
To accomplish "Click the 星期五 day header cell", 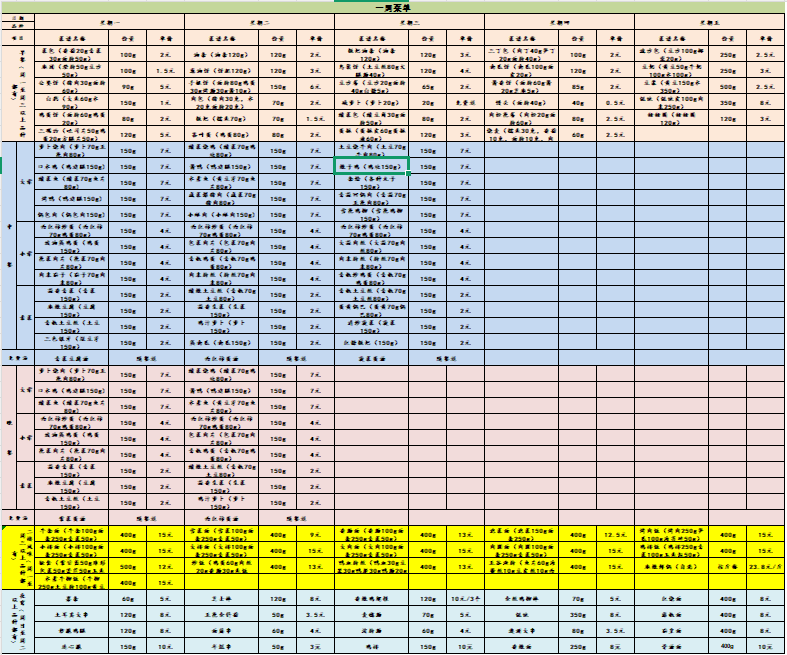I will tap(709, 21).
